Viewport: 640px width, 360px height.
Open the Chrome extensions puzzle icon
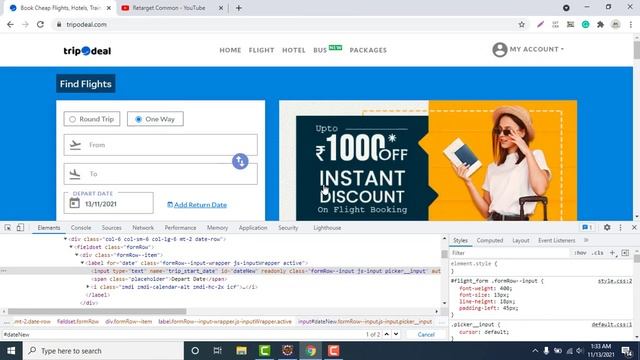coord(600,24)
